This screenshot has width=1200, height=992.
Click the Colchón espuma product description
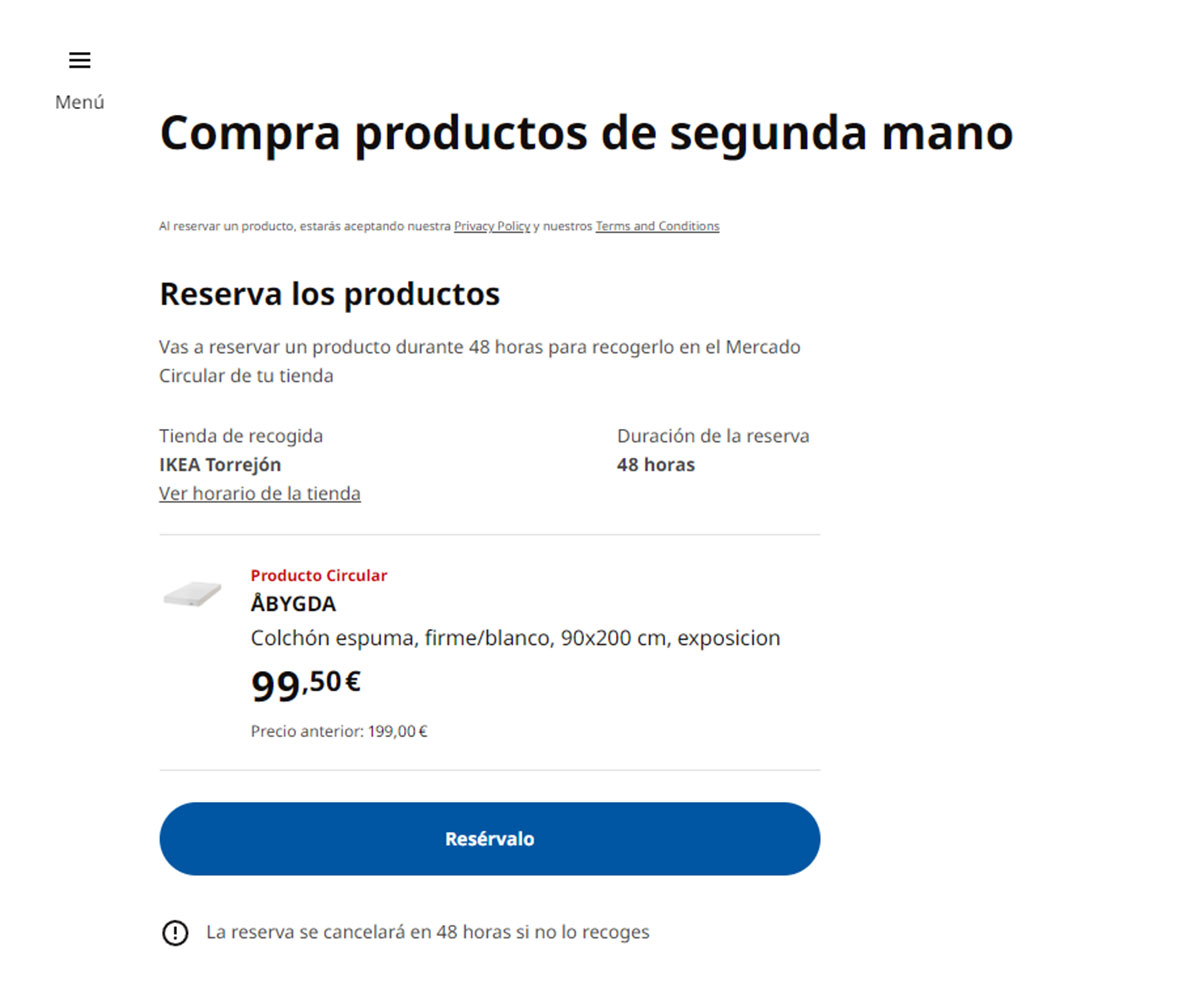point(515,638)
